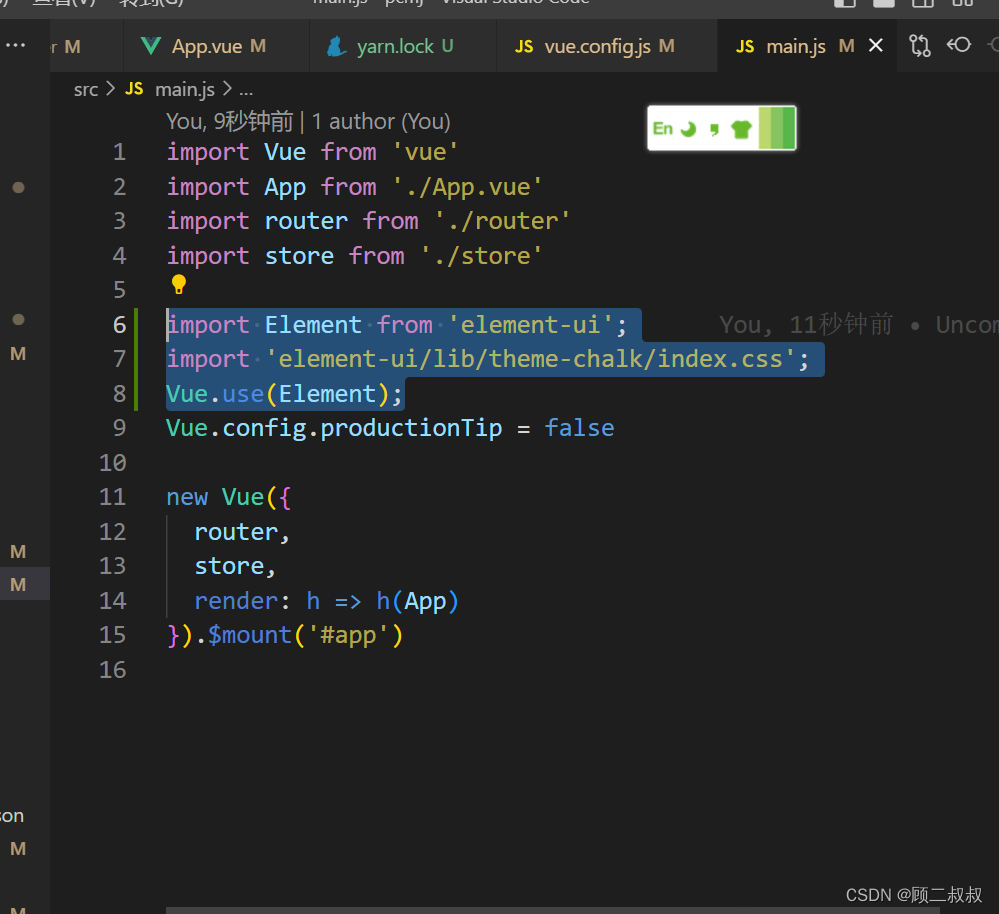
Task: Click the feather icon on the yarn.lock tab
Action: 336,45
